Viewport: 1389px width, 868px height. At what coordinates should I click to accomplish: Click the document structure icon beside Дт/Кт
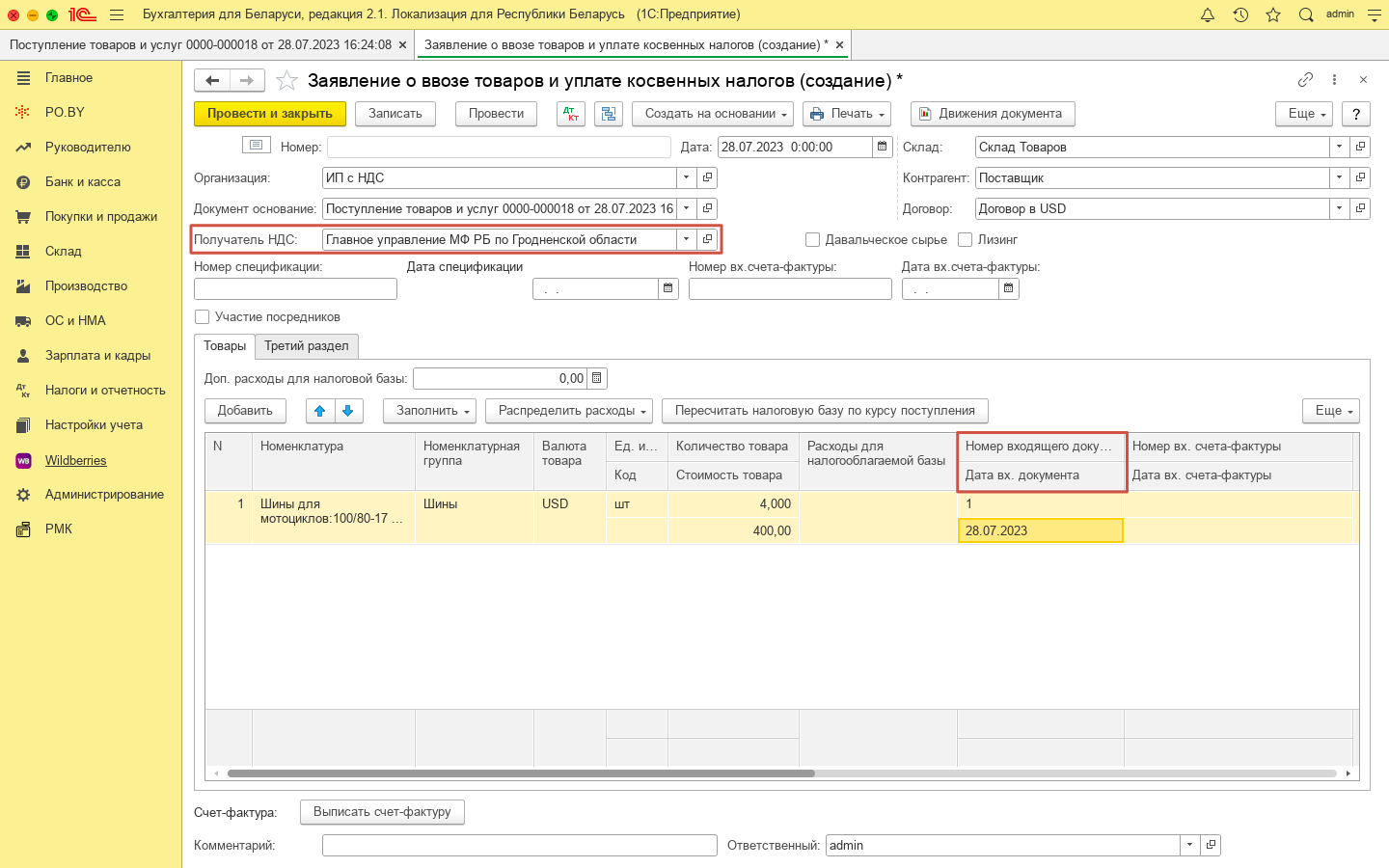[609, 114]
